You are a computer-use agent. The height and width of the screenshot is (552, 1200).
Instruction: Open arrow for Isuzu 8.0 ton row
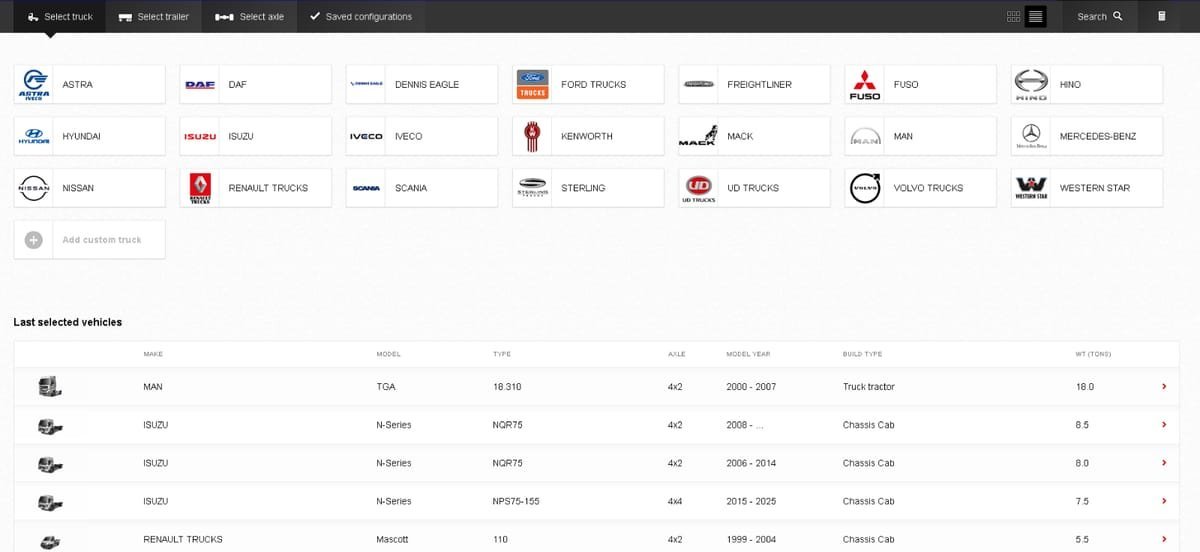click(x=1164, y=463)
